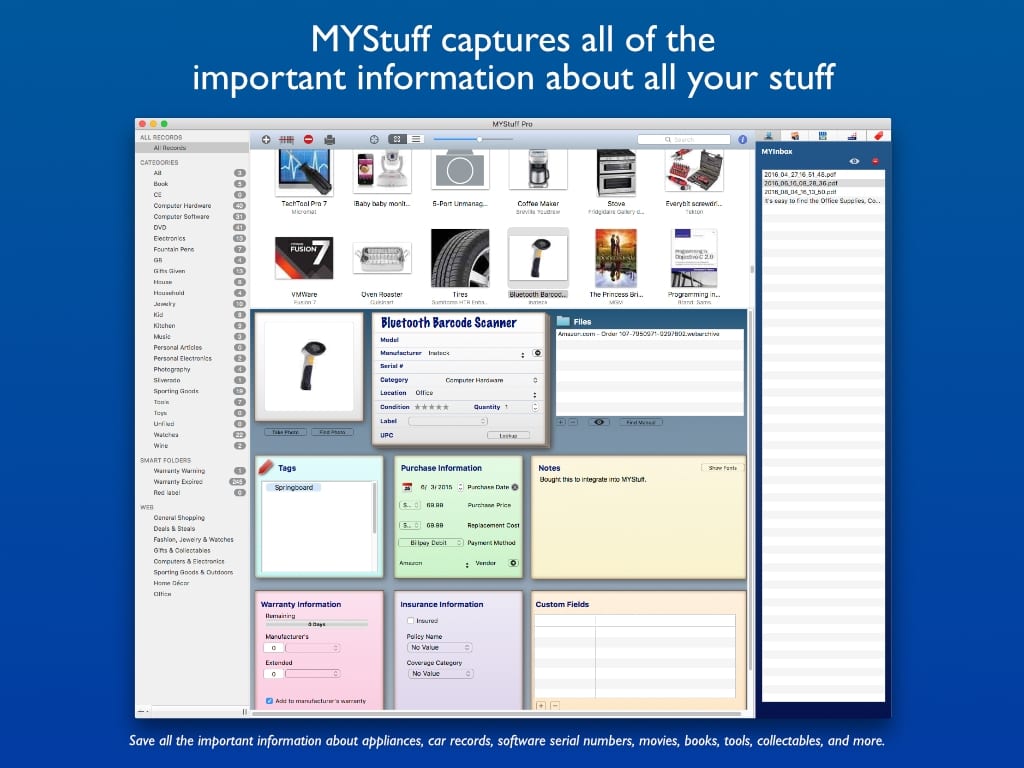The image size is (1024, 768).
Task: Click the Show Fonts button in Notes
Action: pos(722,468)
